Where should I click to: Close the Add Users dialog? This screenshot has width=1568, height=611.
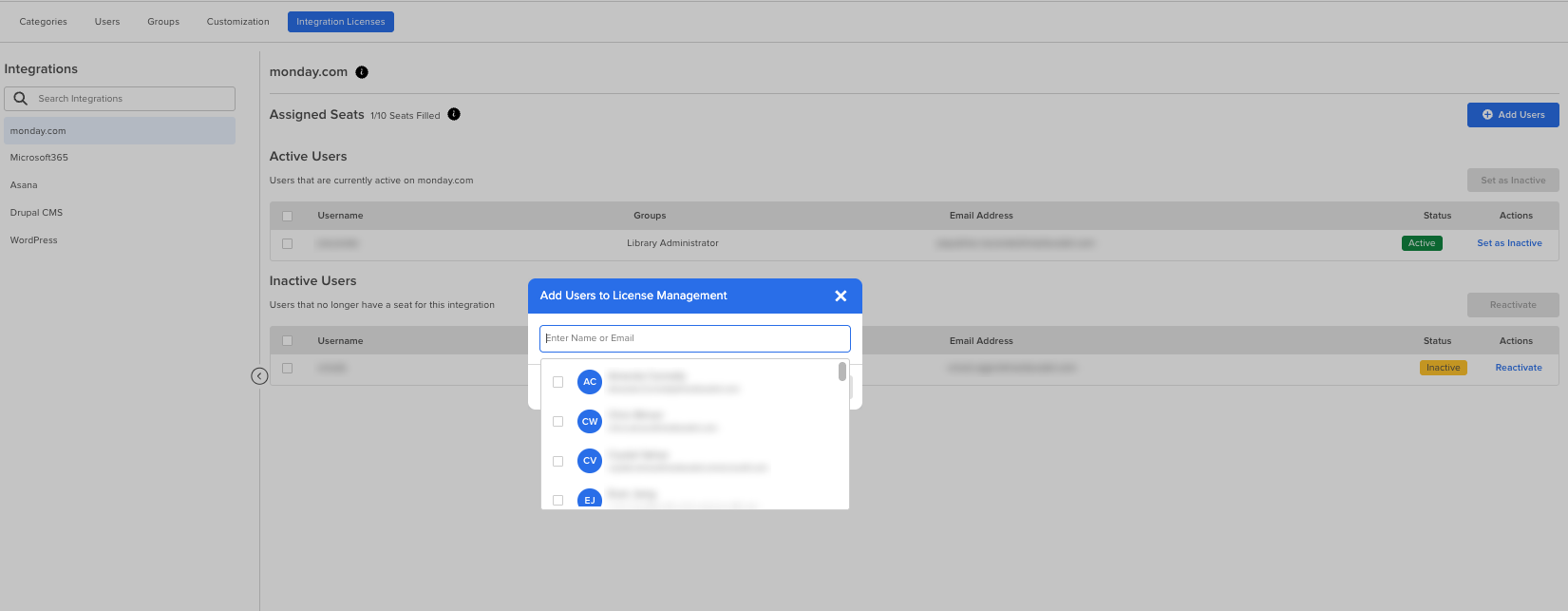tap(841, 296)
